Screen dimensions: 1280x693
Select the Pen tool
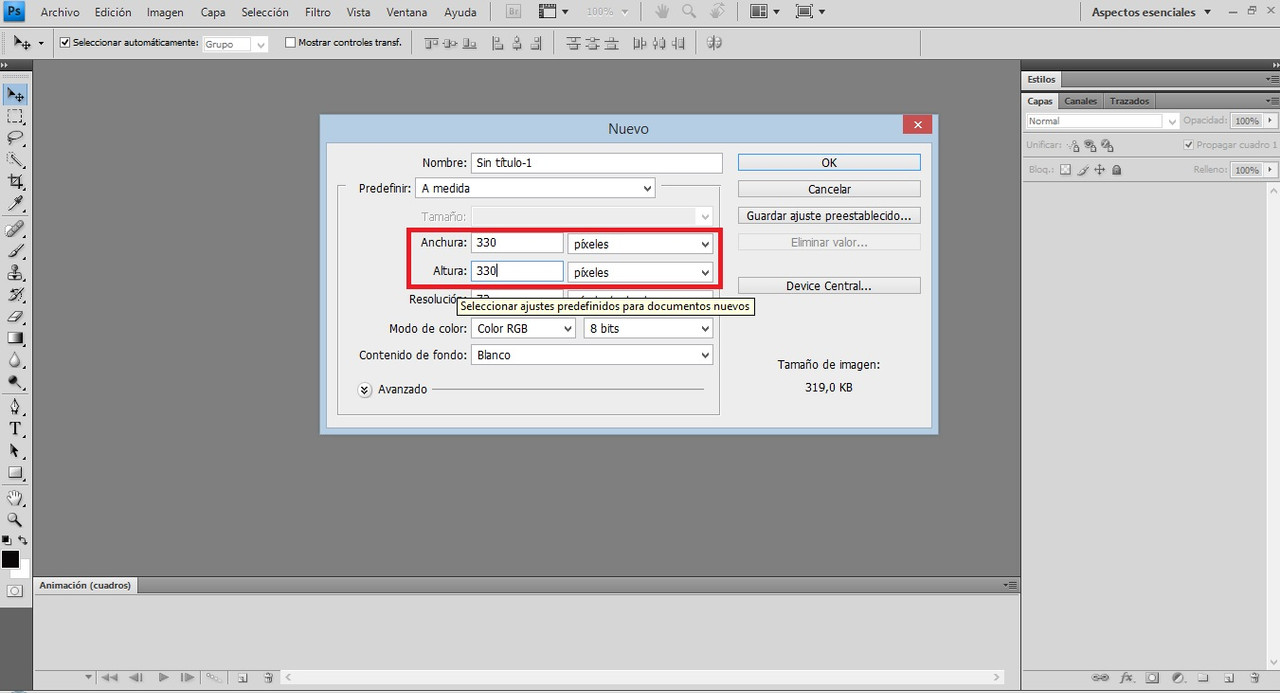pos(15,407)
